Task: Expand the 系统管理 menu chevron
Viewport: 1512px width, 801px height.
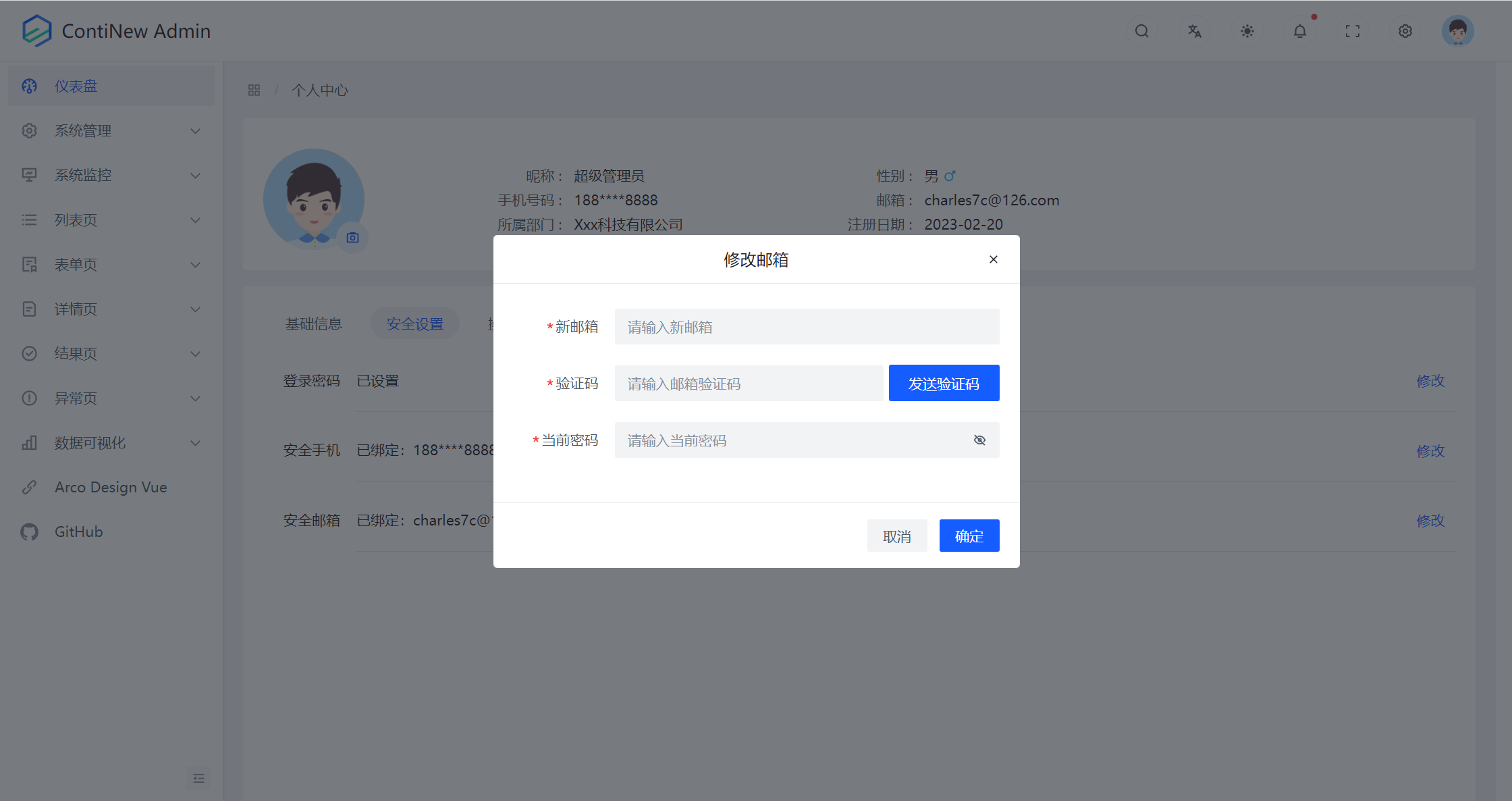Action: [195, 130]
